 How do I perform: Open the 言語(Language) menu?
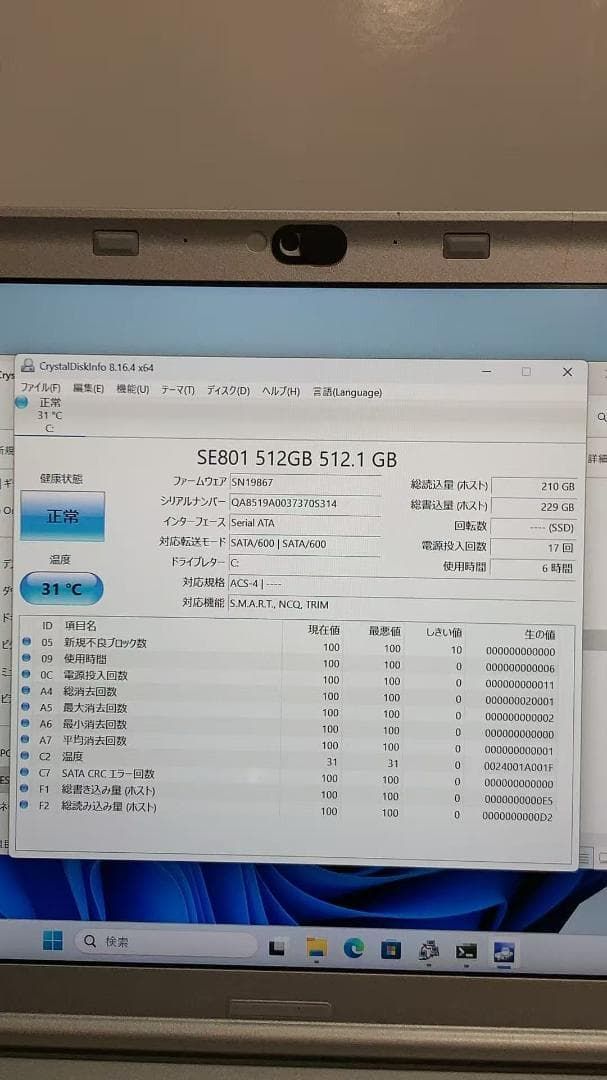click(347, 392)
